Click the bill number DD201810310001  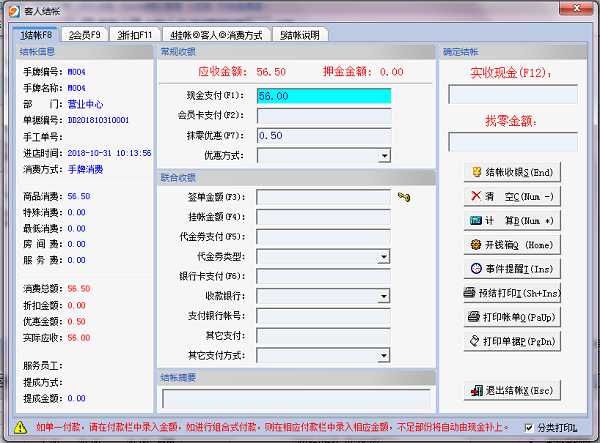98,120
